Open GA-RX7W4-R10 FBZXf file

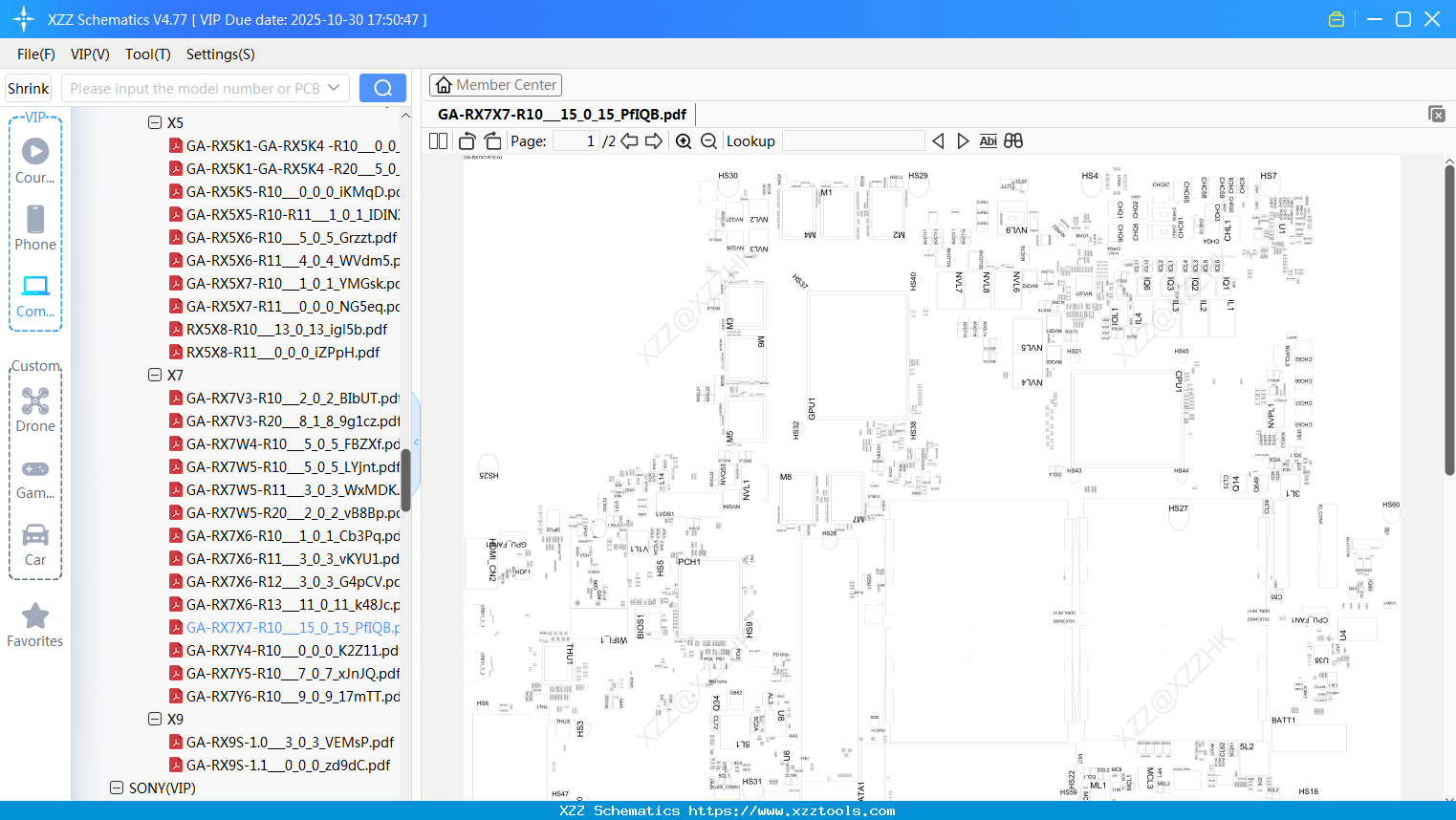coord(285,443)
